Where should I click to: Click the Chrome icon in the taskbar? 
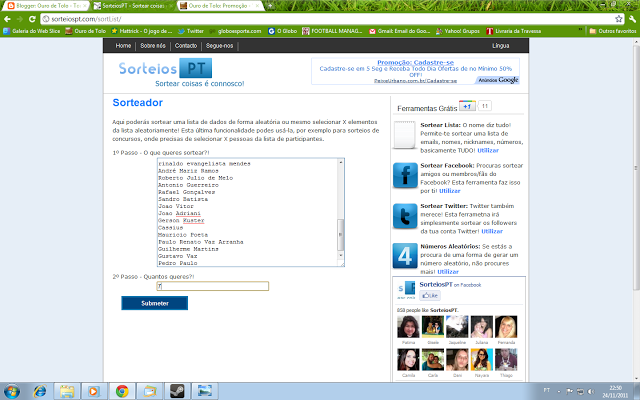[120, 390]
